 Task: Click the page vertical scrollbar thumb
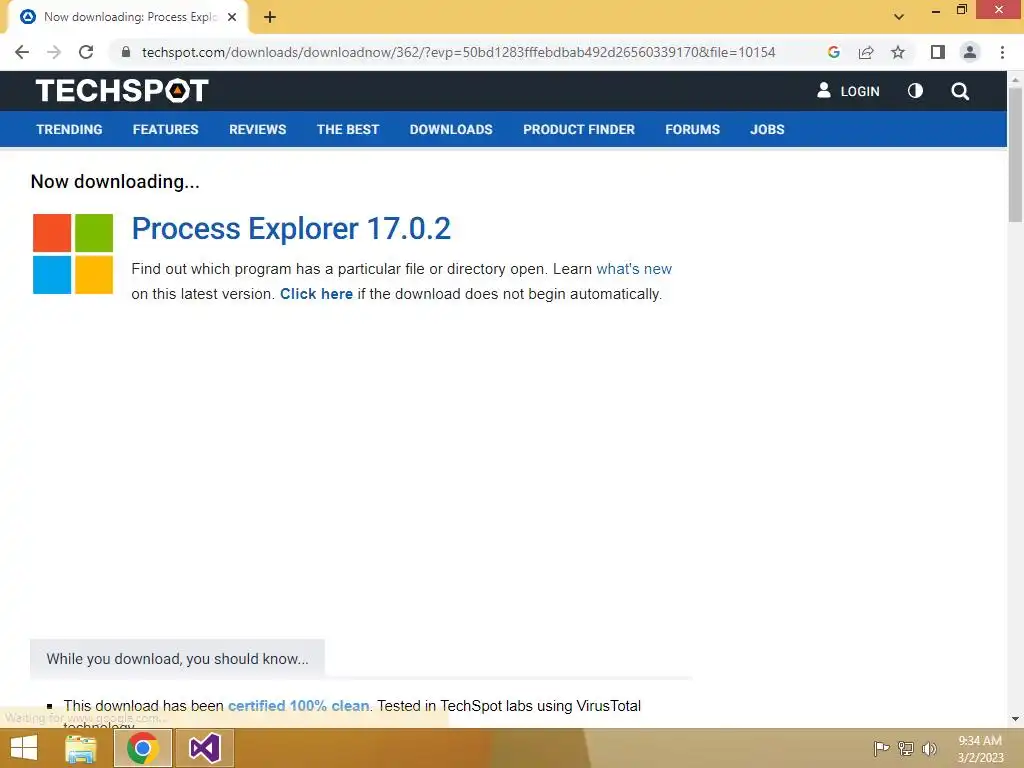tap(1015, 153)
